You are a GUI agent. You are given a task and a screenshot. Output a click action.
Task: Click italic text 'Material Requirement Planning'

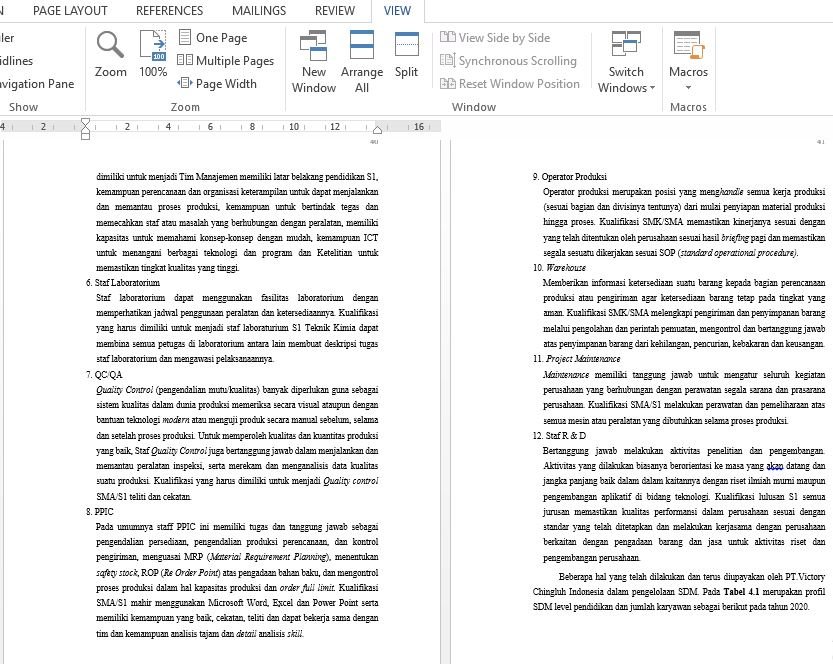point(268,557)
